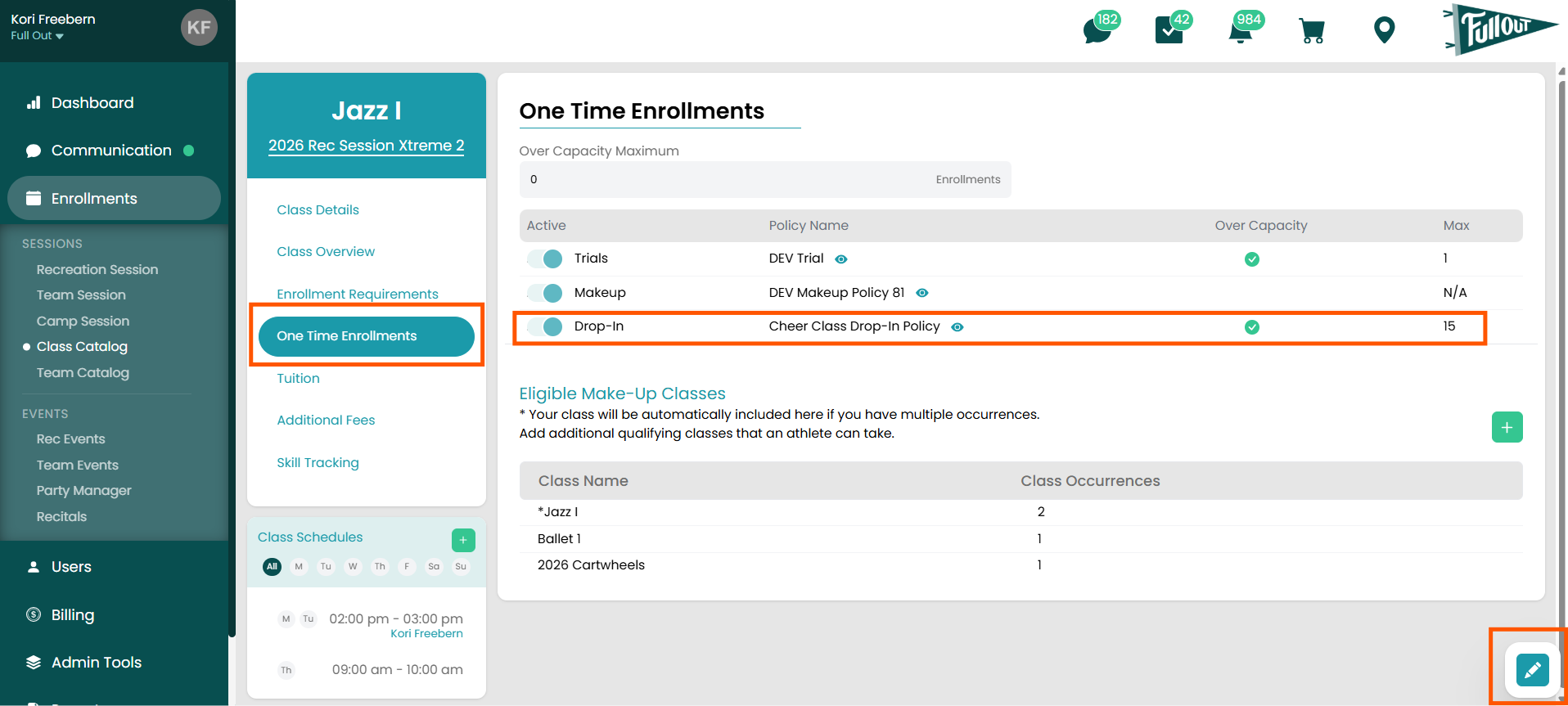Click the location pin icon
Screen dimensions: 1568x706
coord(1384,30)
